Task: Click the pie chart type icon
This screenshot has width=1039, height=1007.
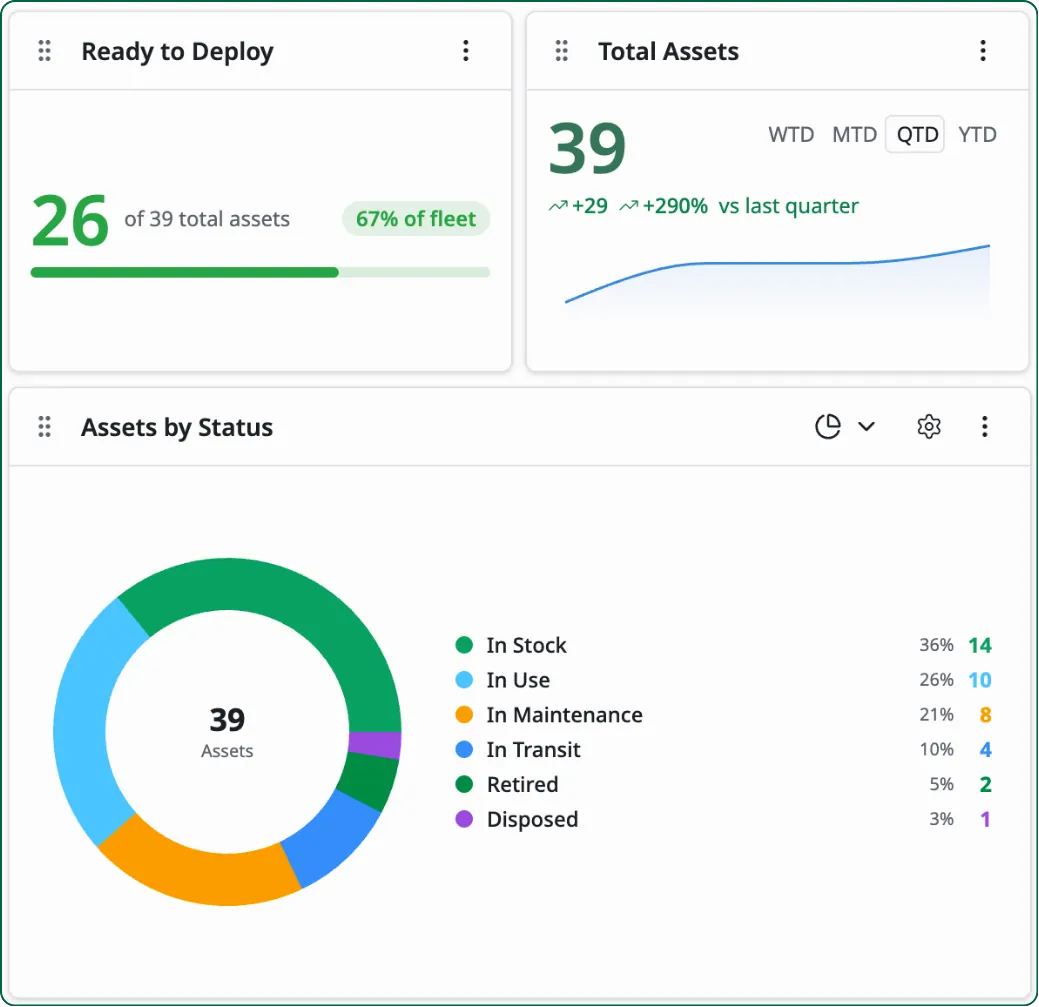Action: (828, 427)
